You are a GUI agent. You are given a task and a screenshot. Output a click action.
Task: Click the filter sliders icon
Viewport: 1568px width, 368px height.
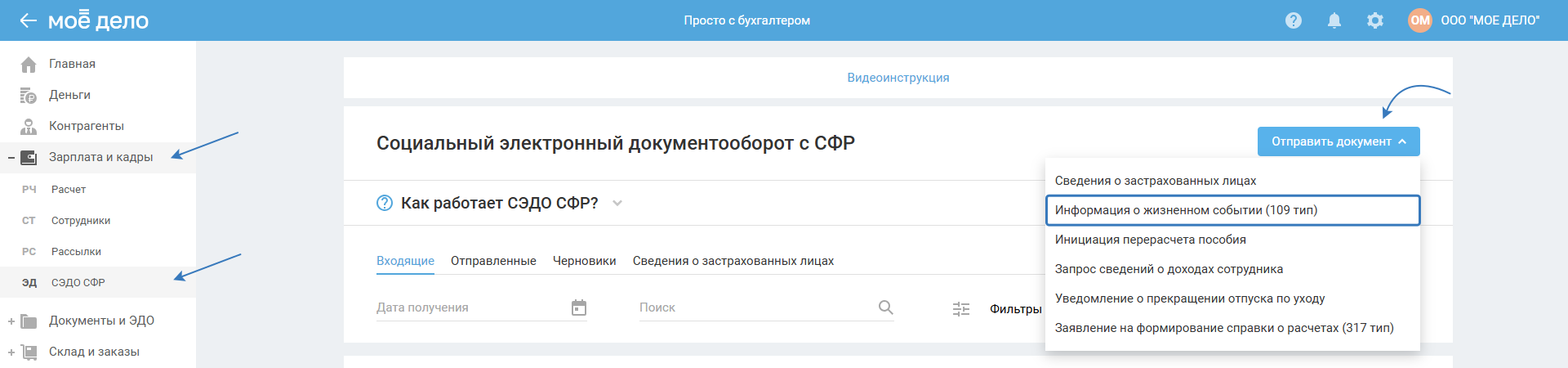[961, 309]
